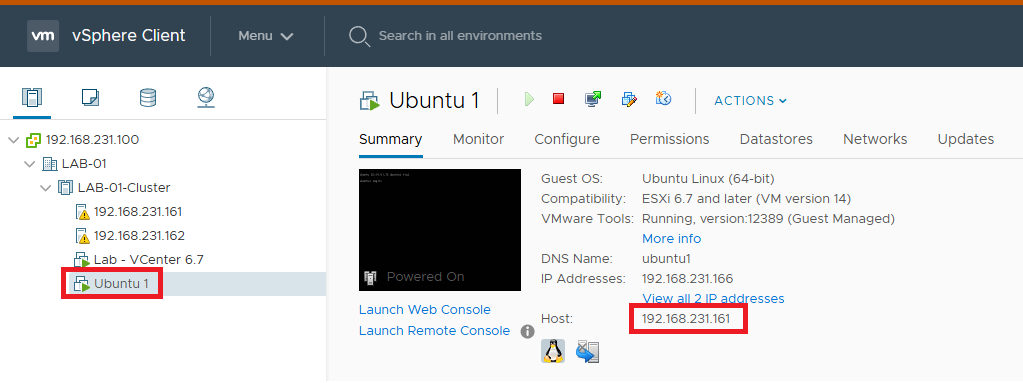Power on the VM with green play icon

tap(529, 99)
